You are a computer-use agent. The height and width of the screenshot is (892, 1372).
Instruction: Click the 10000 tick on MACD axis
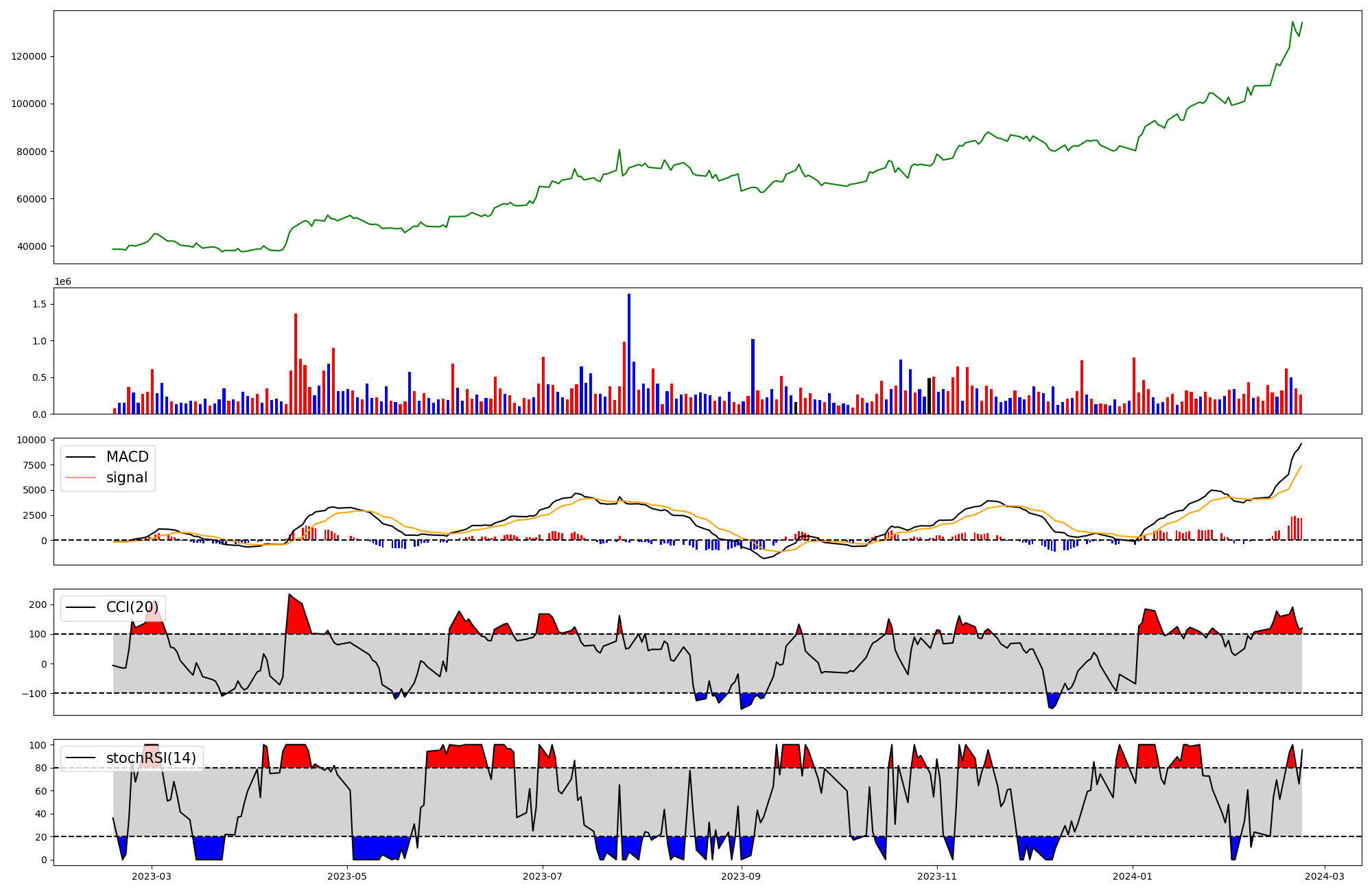pos(32,440)
